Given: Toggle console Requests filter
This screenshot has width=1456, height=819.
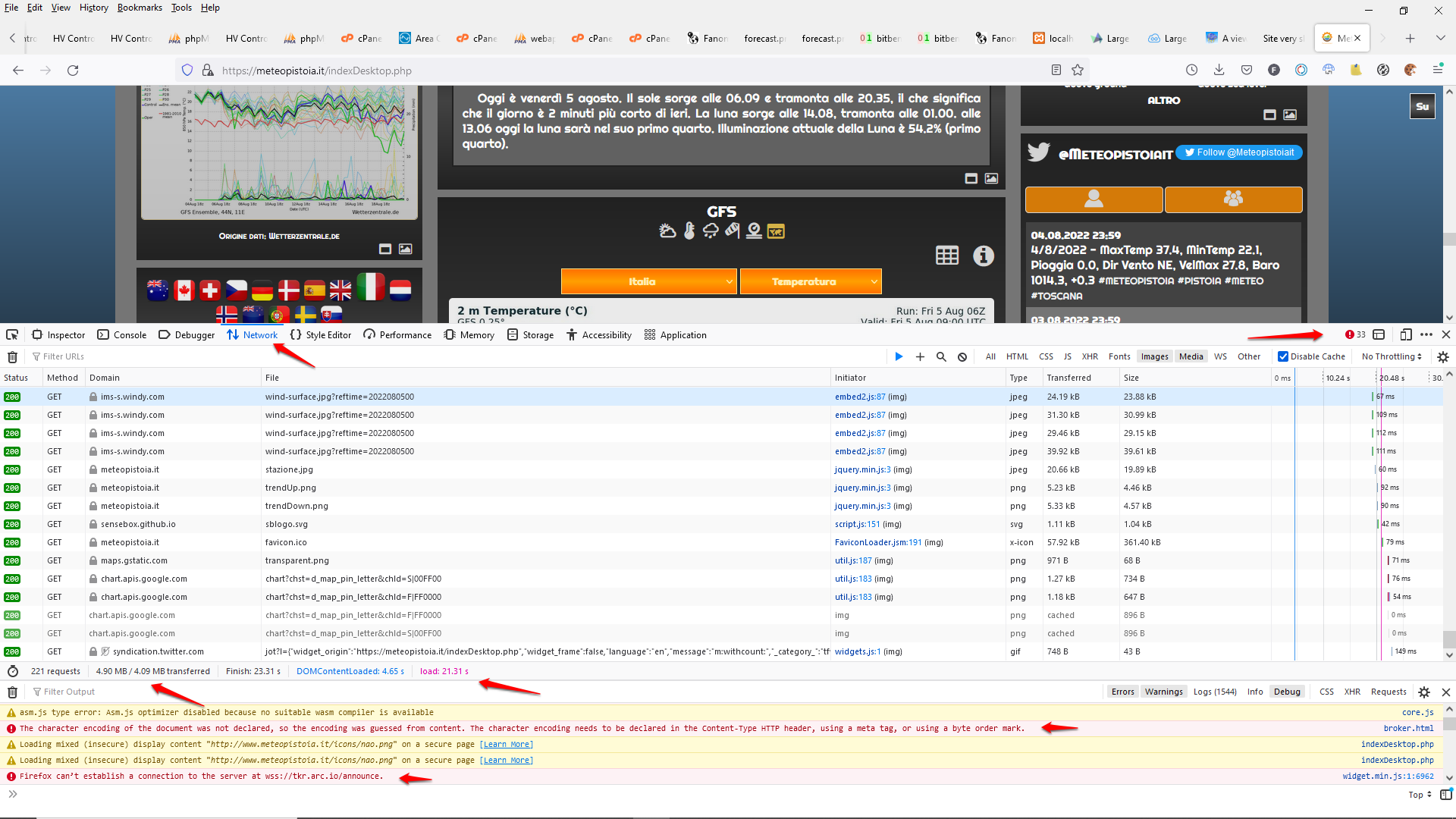Looking at the screenshot, I should (1389, 692).
